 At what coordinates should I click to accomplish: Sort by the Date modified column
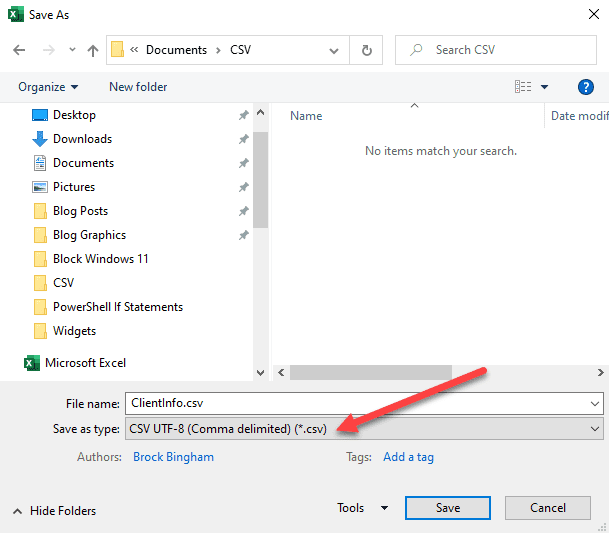pos(579,116)
